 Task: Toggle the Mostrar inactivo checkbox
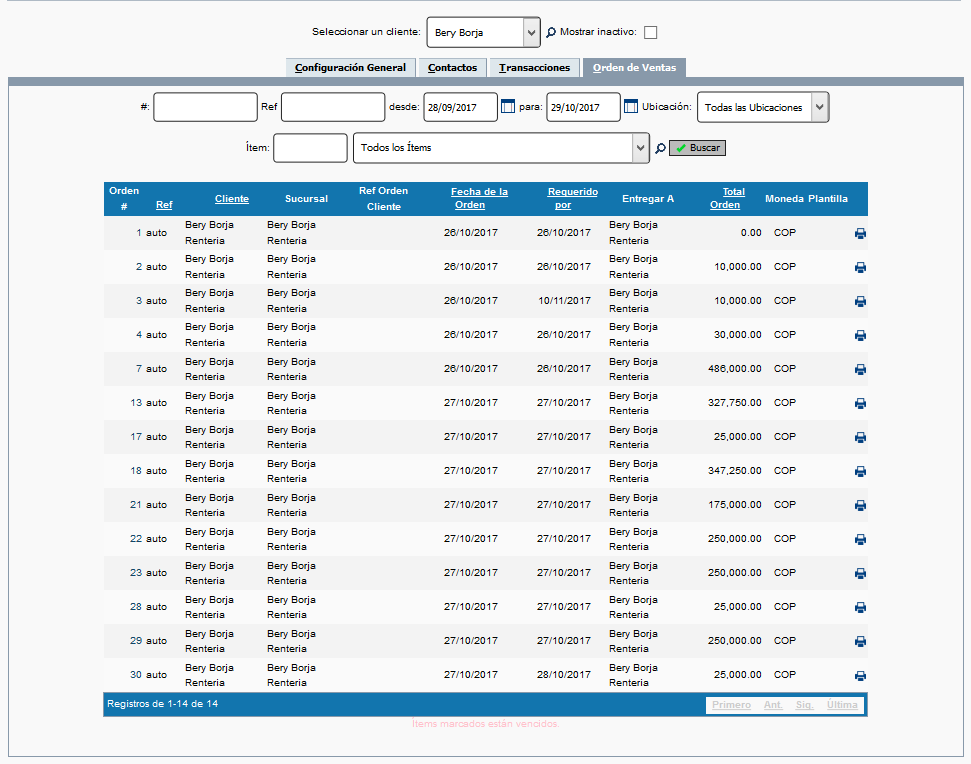click(x=651, y=33)
